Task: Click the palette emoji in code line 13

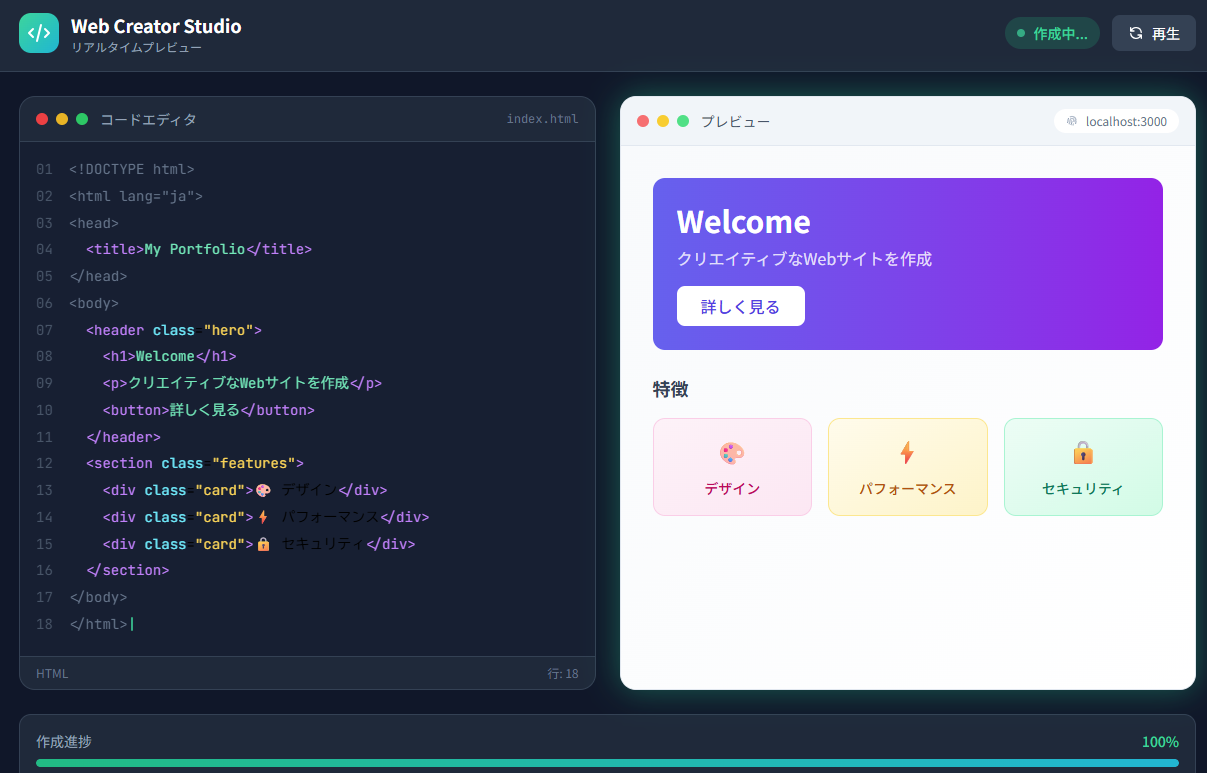Action: [x=263, y=490]
